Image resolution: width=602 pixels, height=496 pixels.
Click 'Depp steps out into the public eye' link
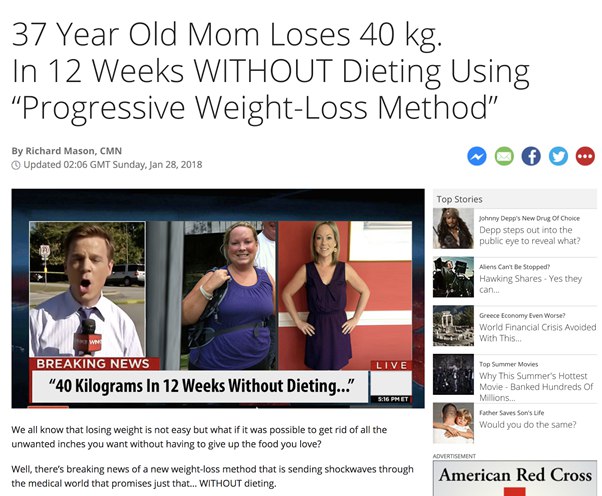pyautogui.click(x=530, y=235)
